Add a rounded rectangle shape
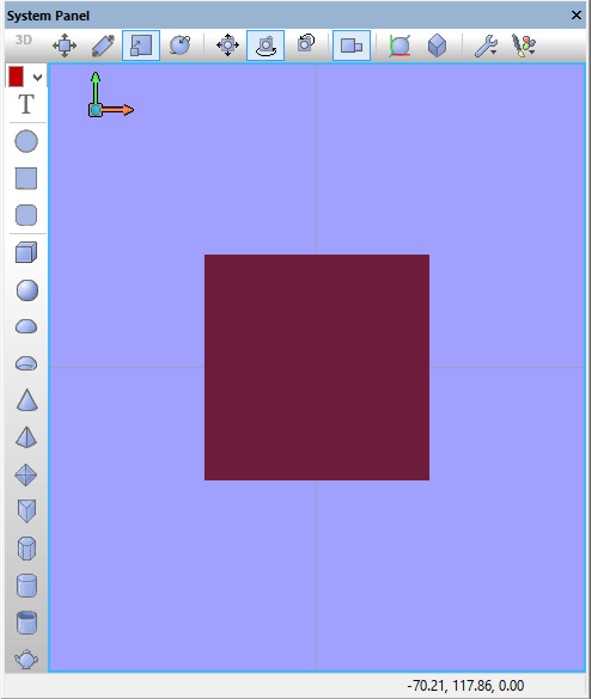The width and height of the screenshot is (591, 699). 26,215
